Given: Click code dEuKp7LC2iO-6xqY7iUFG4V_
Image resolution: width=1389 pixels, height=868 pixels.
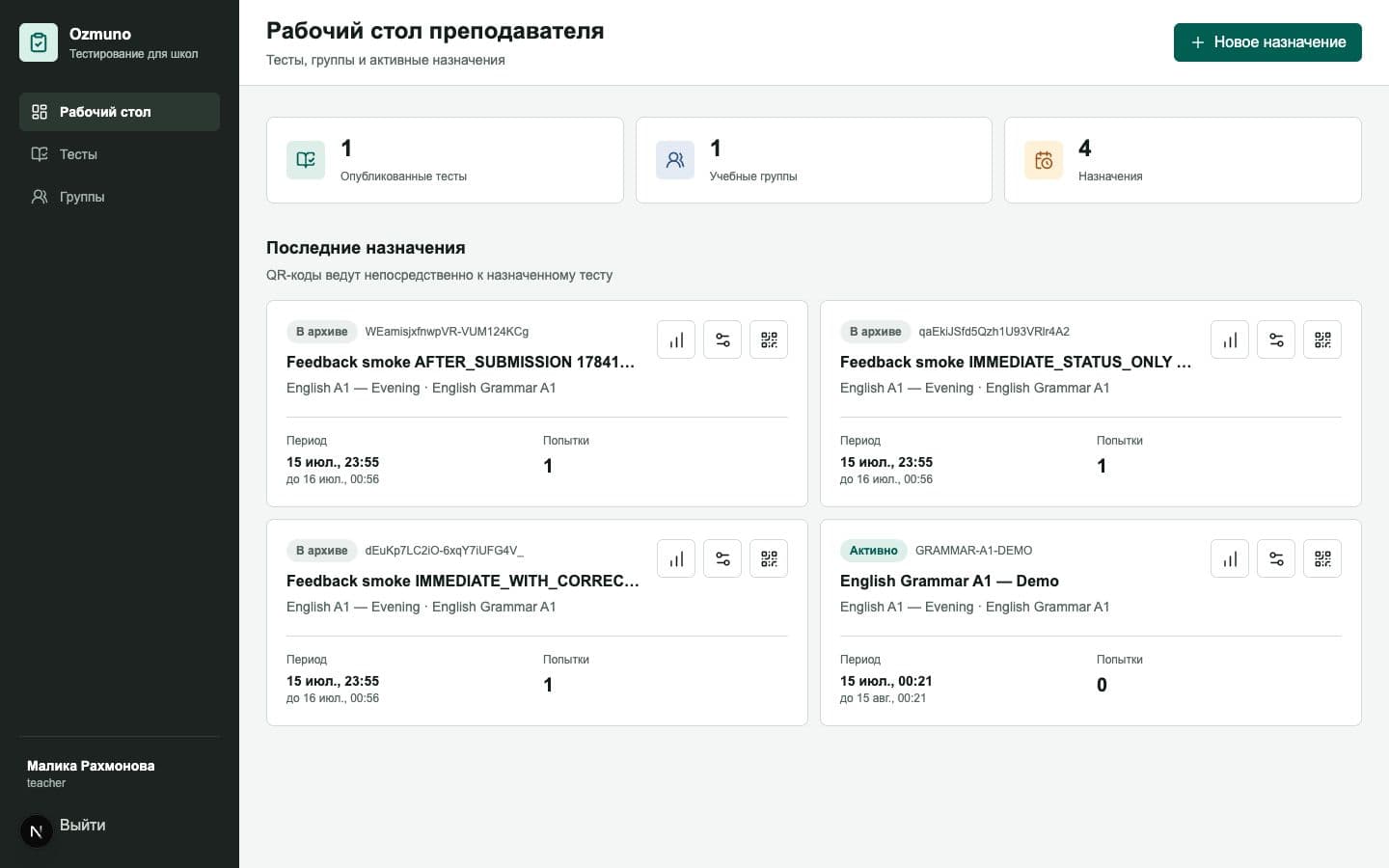Looking at the screenshot, I should 444,551.
